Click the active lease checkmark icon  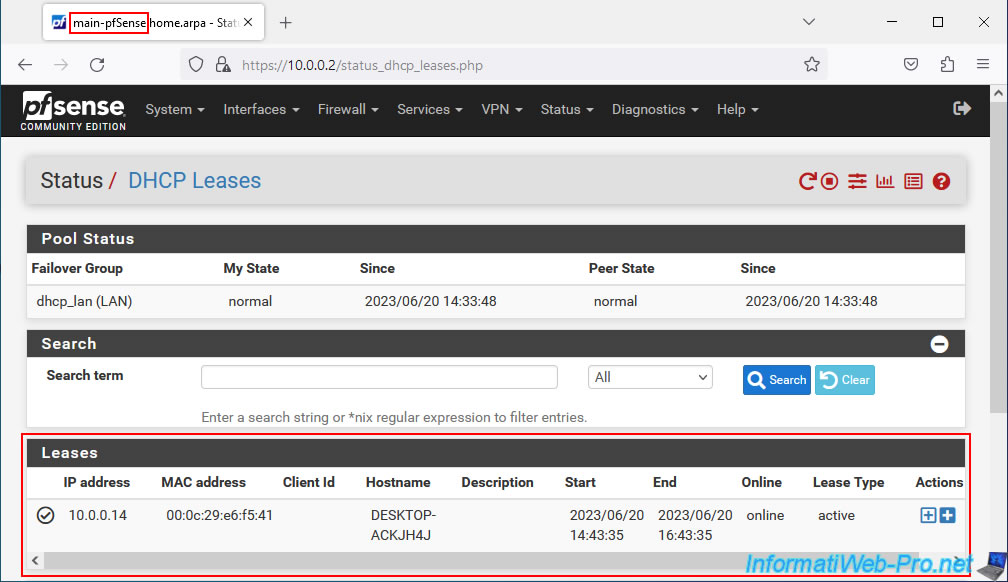click(x=46, y=515)
